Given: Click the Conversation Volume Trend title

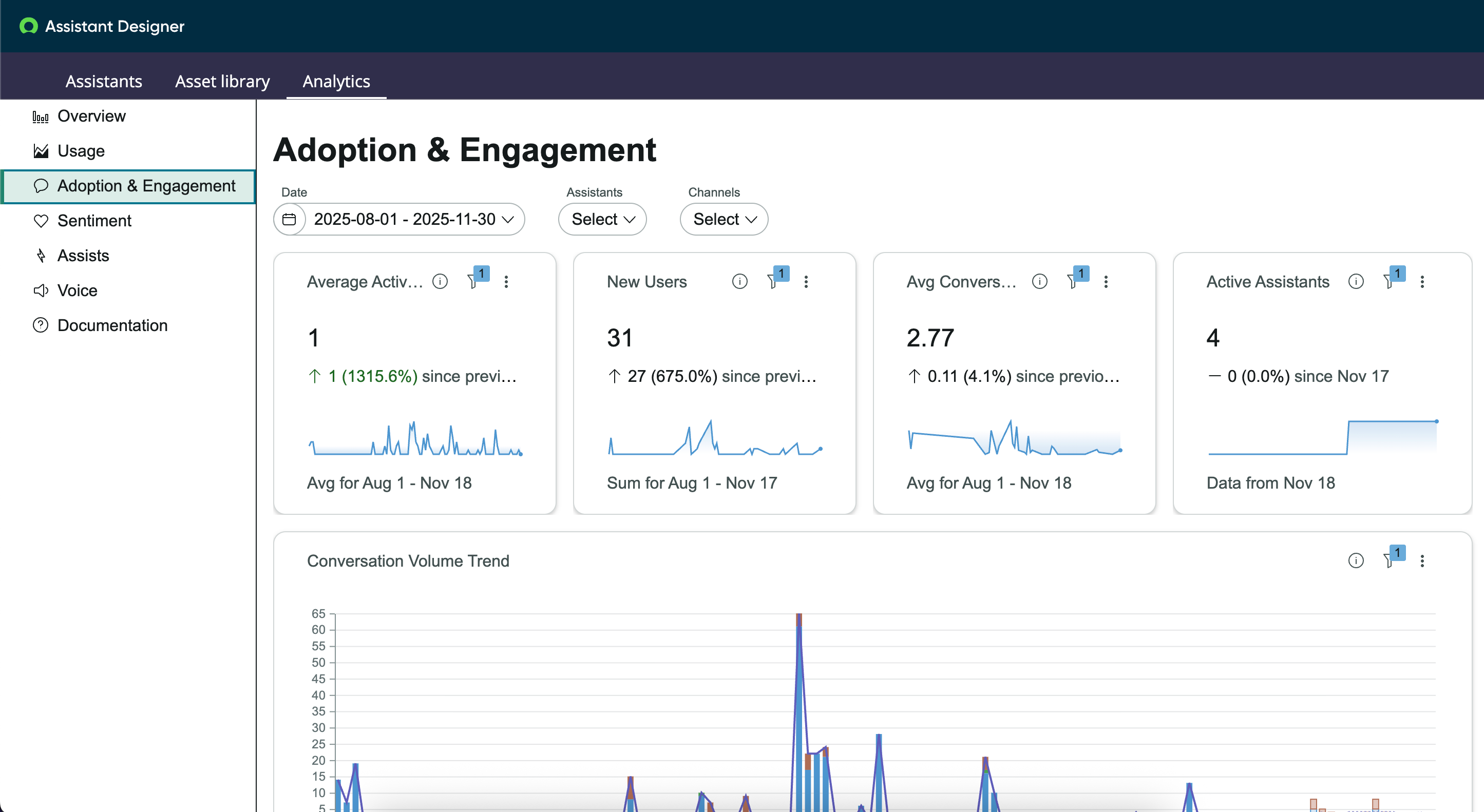Looking at the screenshot, I should [x=408, y=561].
